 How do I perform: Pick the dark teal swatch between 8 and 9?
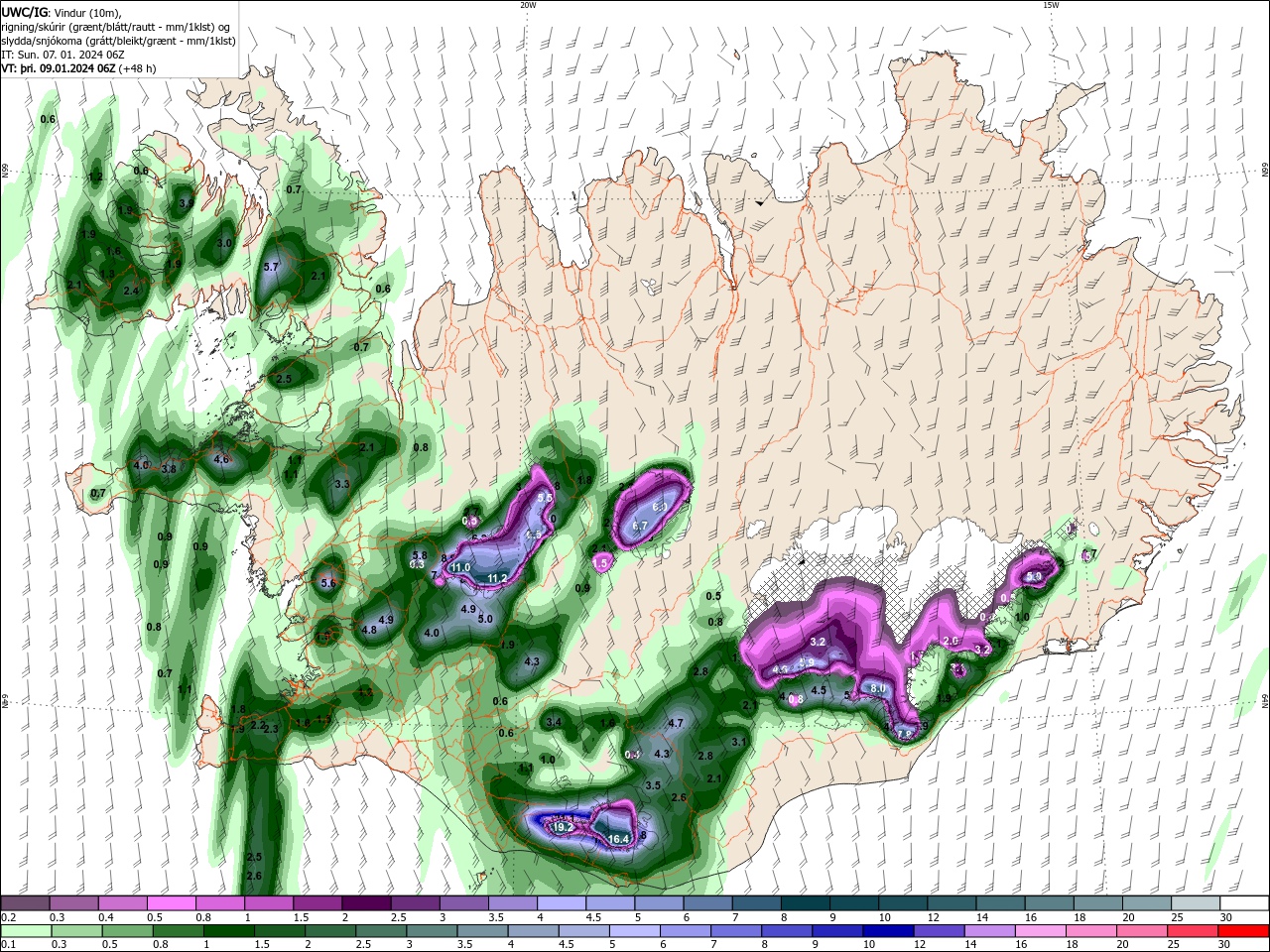[x=806, y=903]
